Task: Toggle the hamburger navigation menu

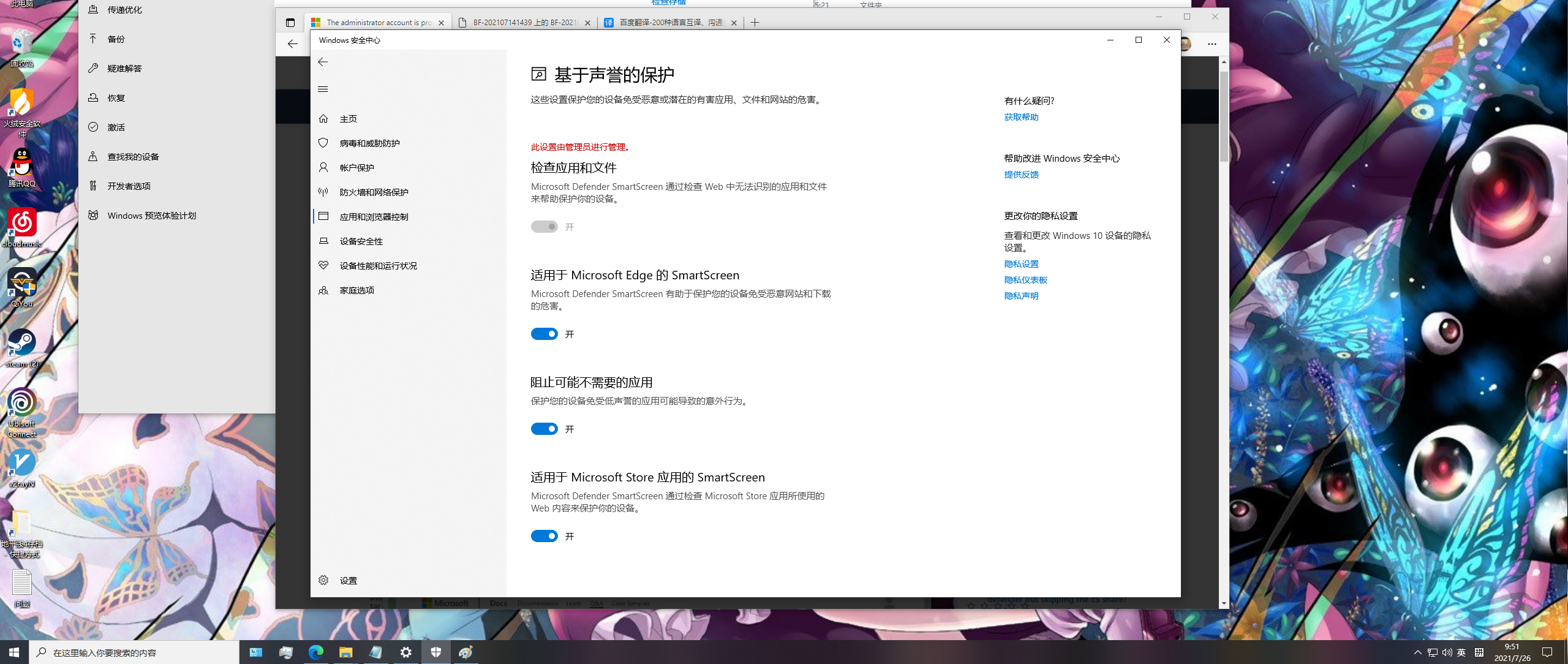Action: pyautogui.click(x=323, y=89)
